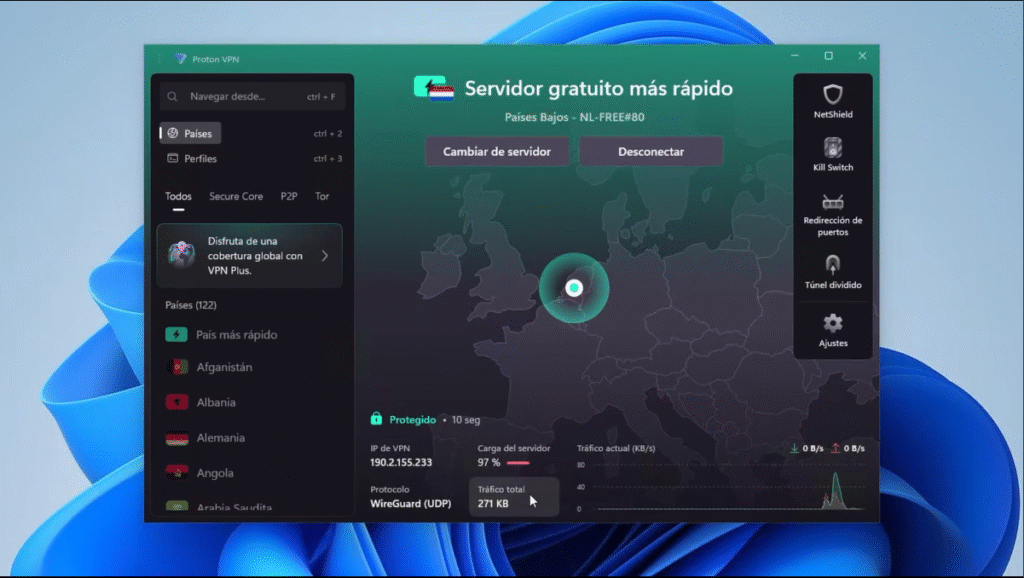Click the Angola flag icon
Screen dimensions: 1024x578
coord(177,473)
